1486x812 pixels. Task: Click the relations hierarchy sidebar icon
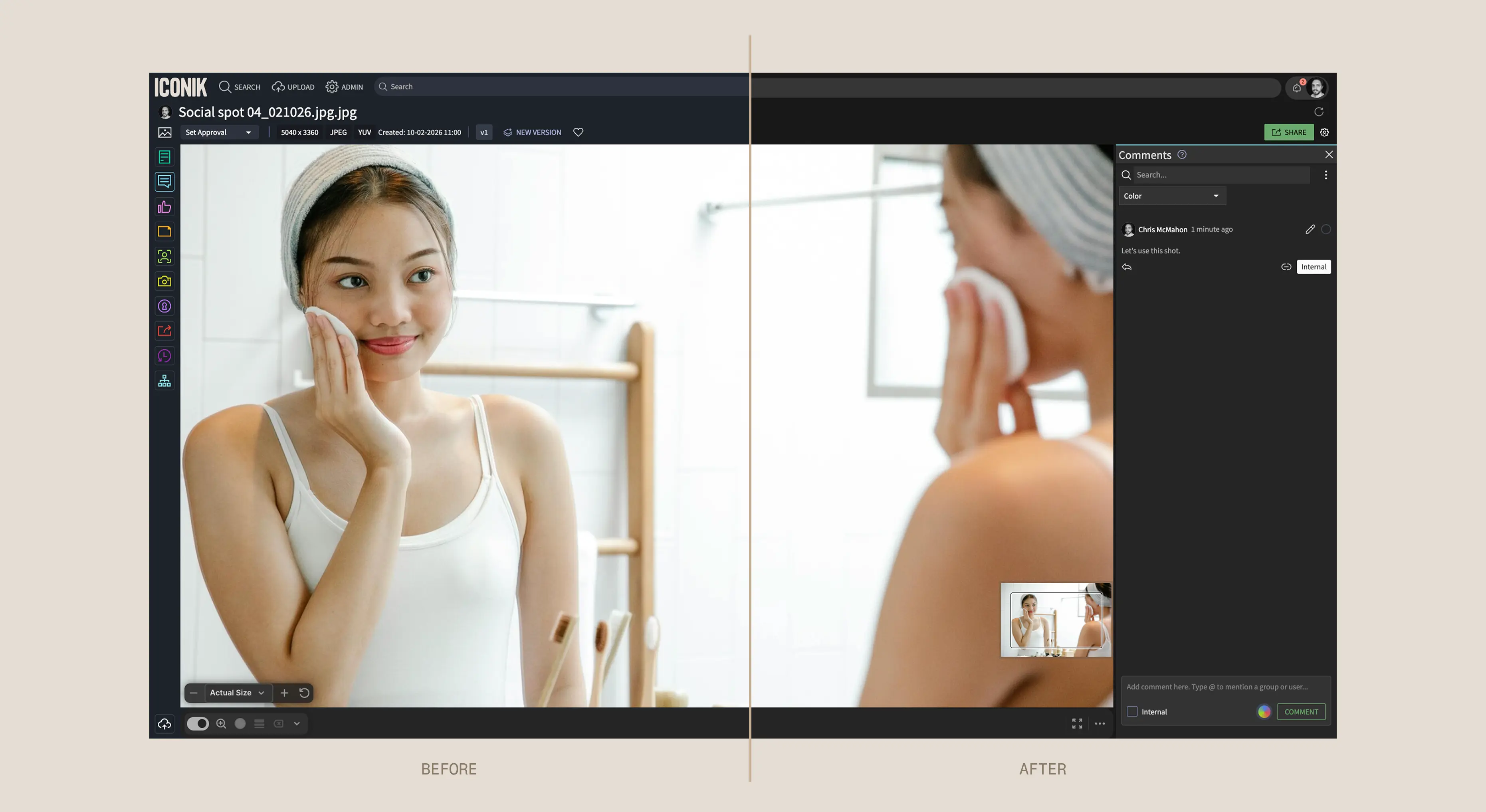click(x=164, y=380)
